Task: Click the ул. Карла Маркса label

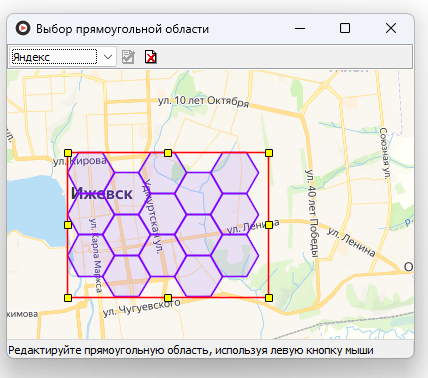Action: coord(96,255)
